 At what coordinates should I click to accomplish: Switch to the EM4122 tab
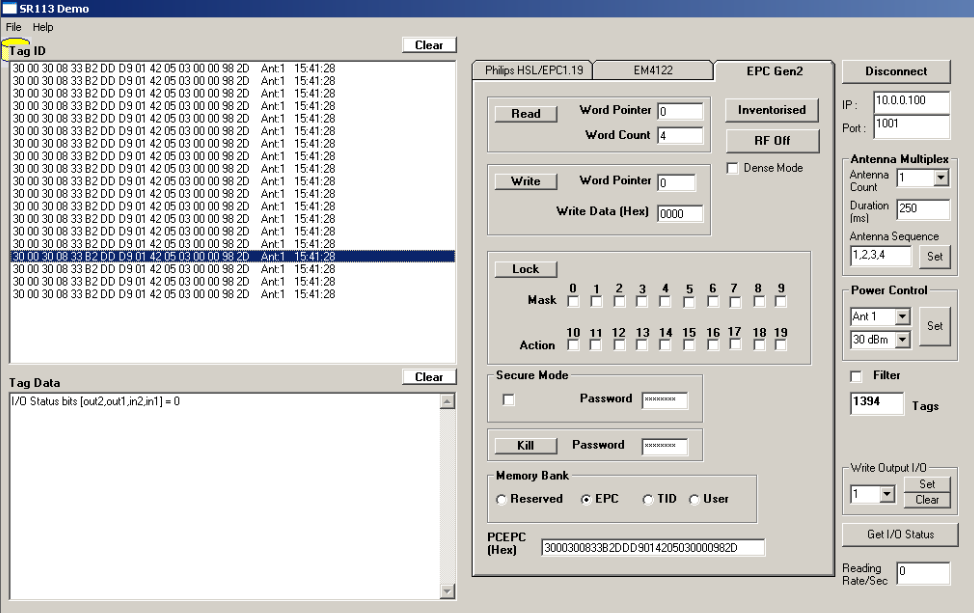coord(653,70)
